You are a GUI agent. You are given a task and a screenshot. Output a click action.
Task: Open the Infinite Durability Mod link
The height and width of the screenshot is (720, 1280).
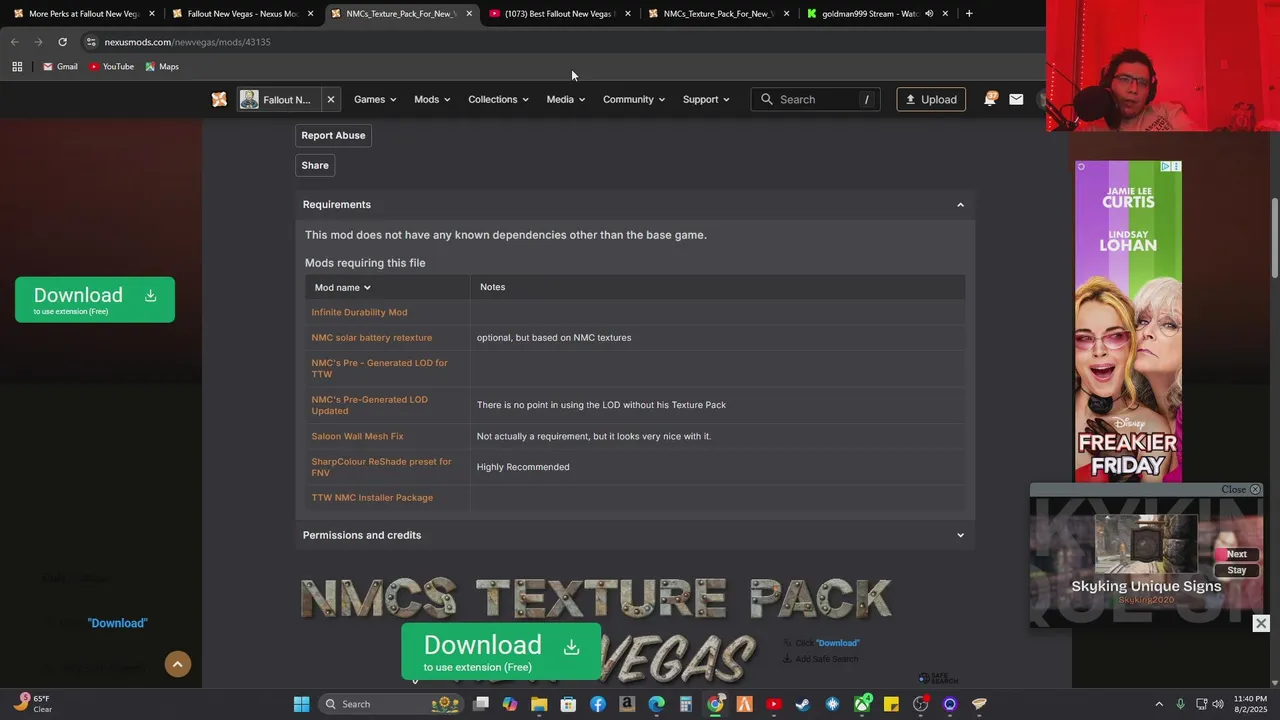pyautogui.click(x=359, y=312)
